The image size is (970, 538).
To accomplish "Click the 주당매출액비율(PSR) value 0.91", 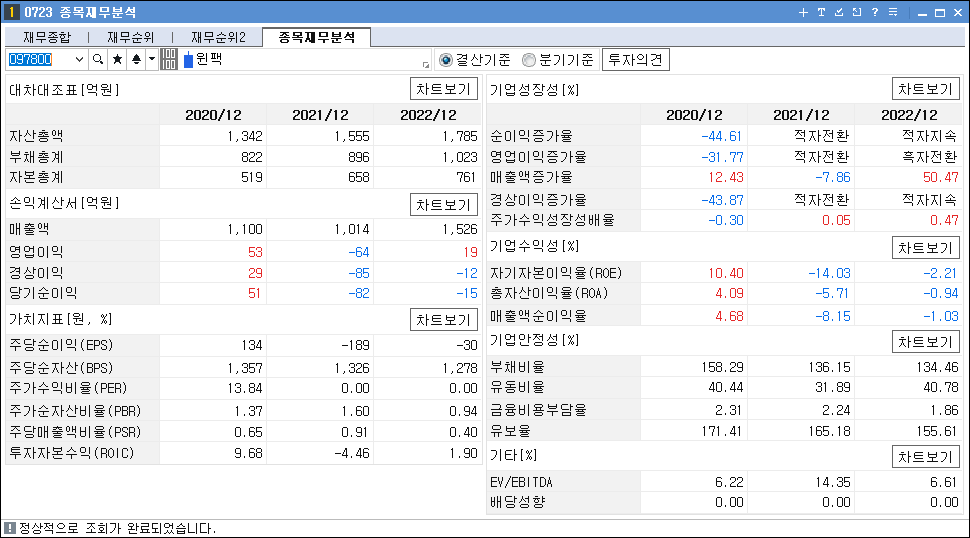I will [x=355, y=432].
